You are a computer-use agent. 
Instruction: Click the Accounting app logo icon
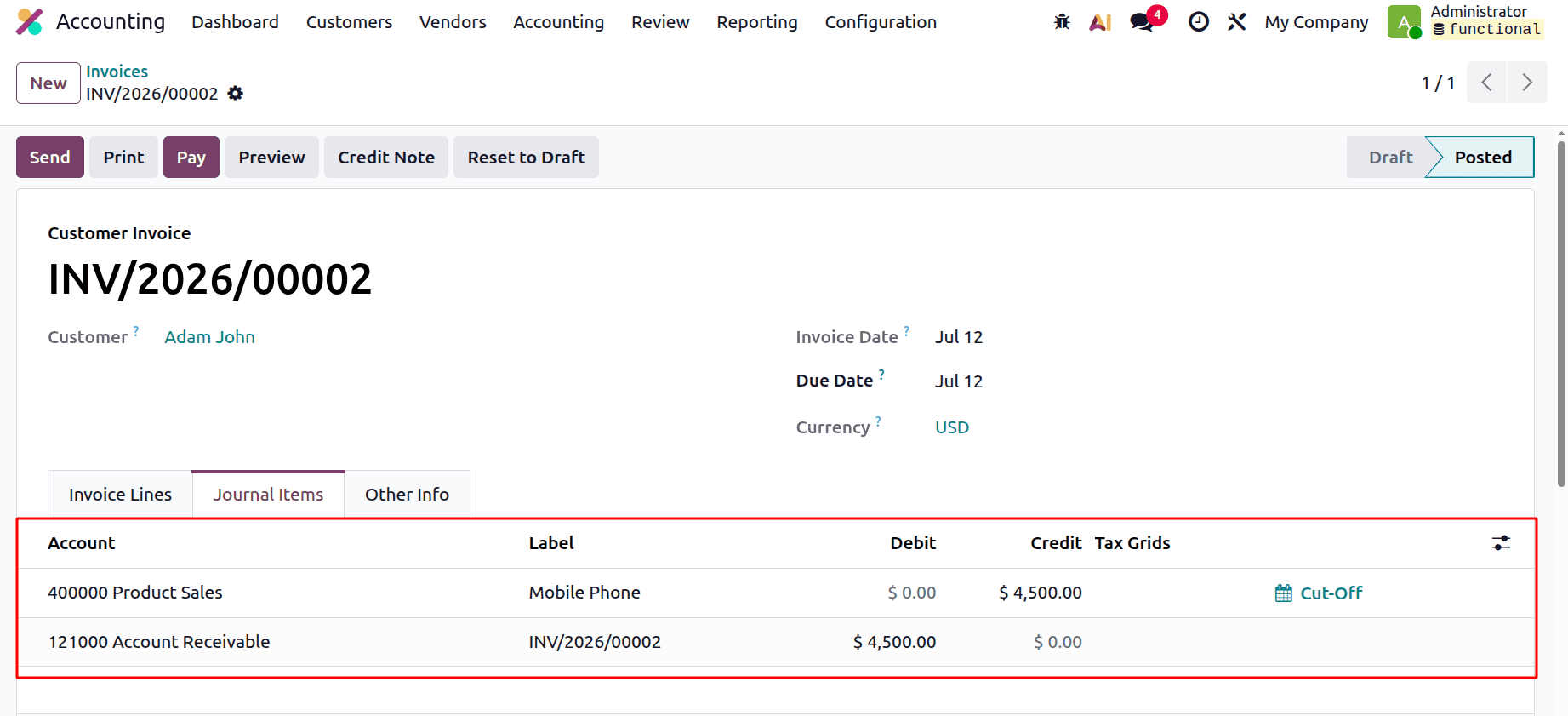30,22
